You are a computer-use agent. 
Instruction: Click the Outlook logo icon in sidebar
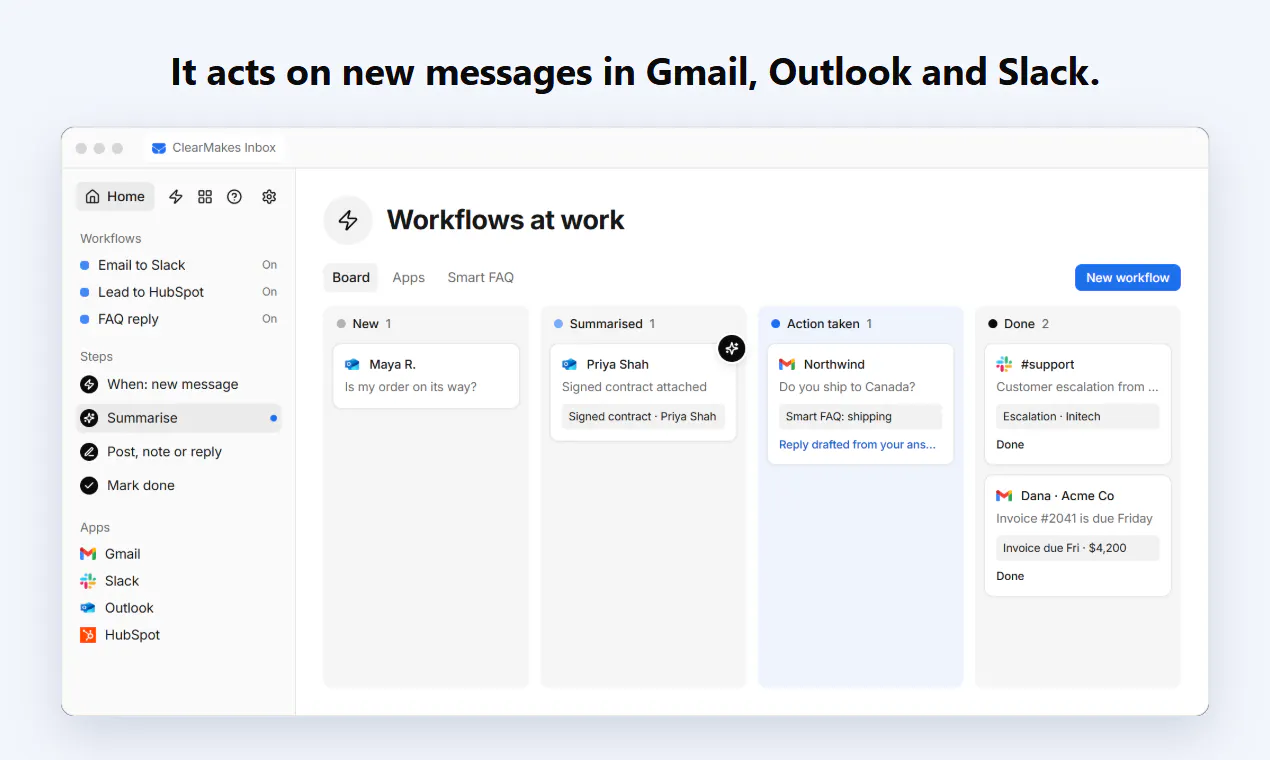[88, 608]
